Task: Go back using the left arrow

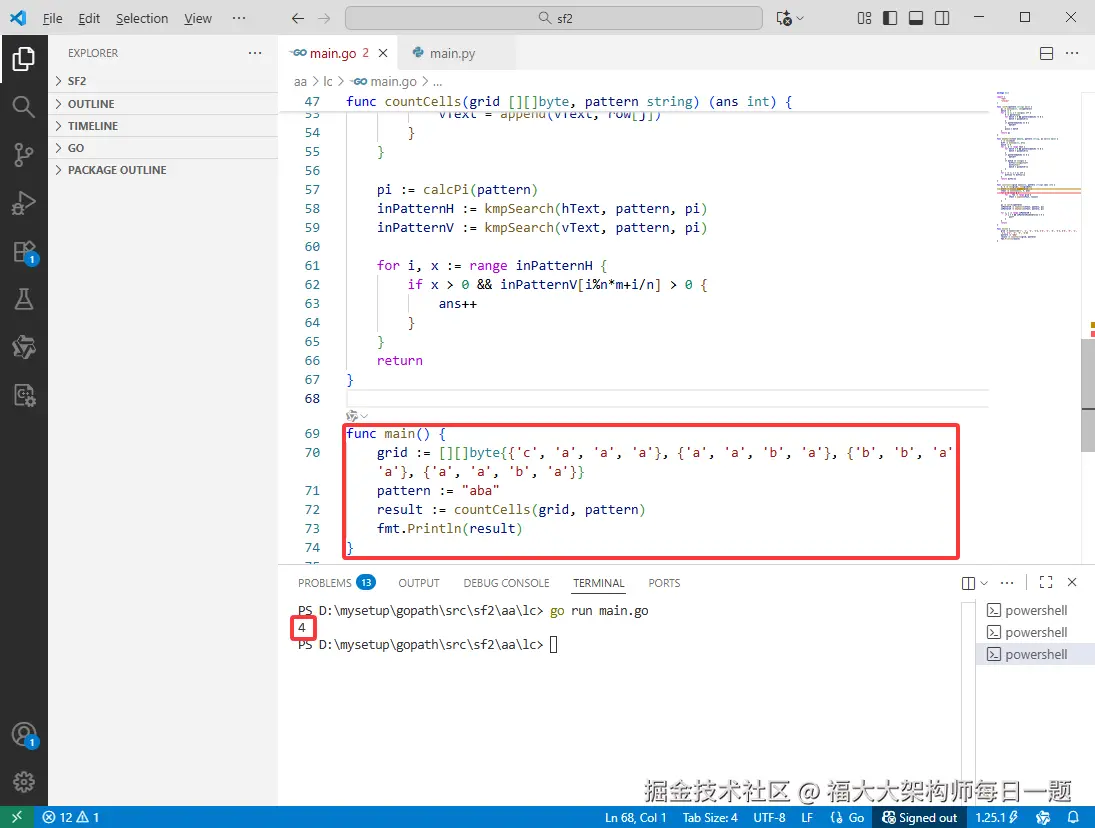Action: [x=298, y=18]
